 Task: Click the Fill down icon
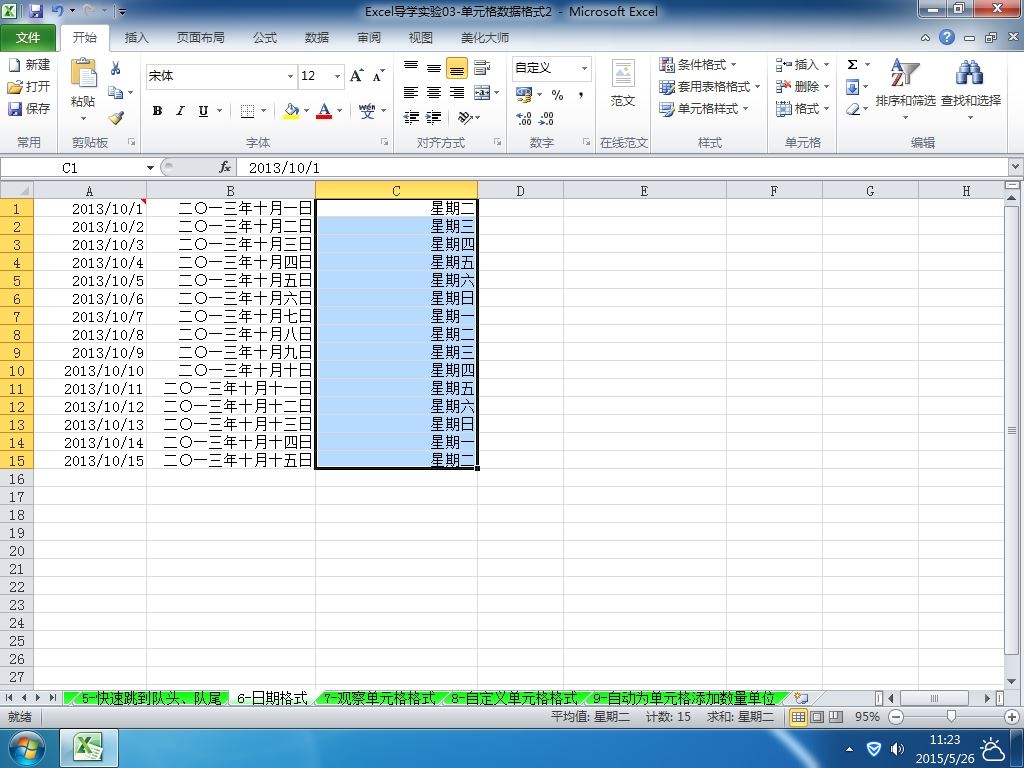852,87
